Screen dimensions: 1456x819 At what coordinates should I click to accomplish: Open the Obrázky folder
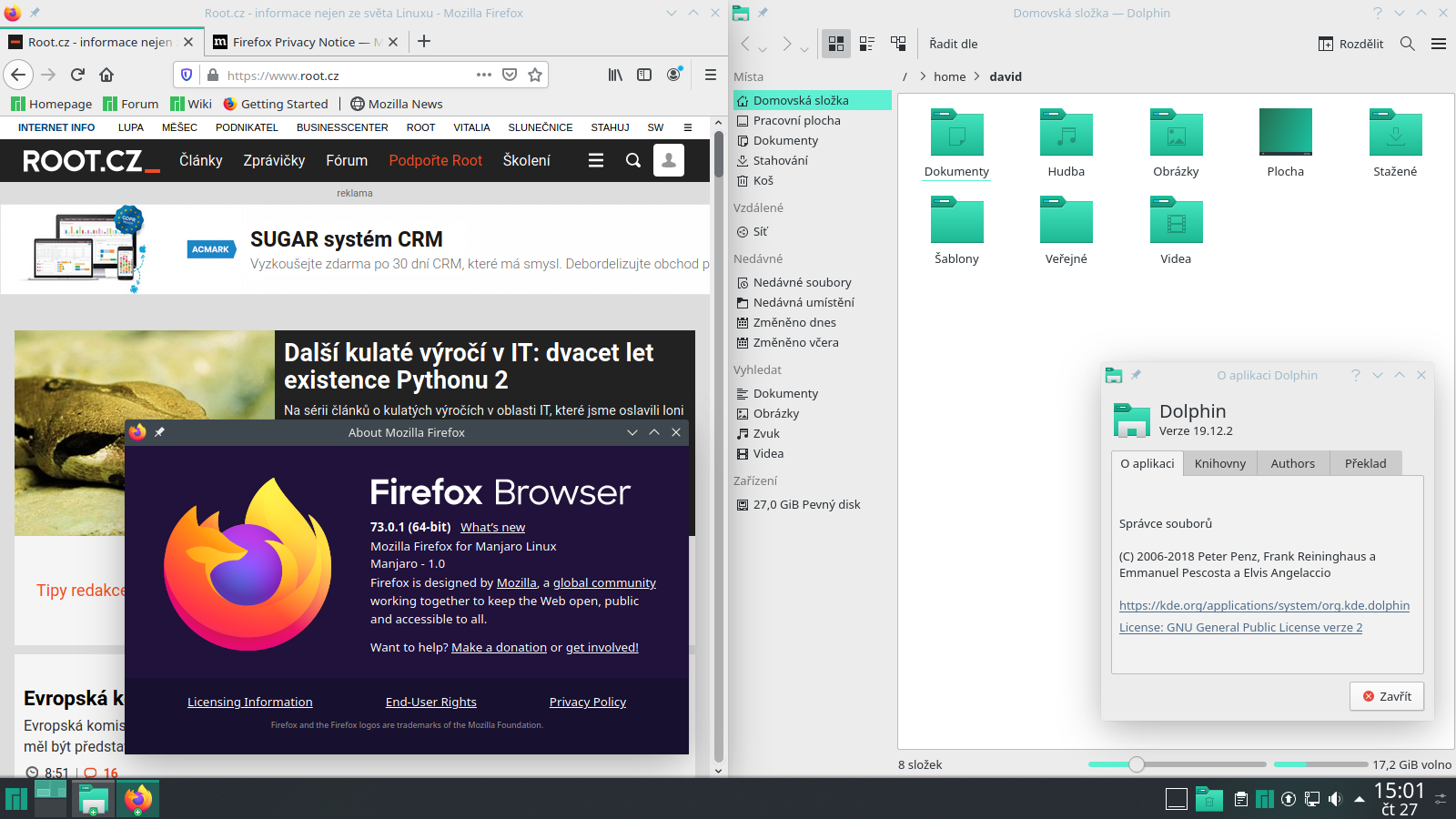(1176, 143)
